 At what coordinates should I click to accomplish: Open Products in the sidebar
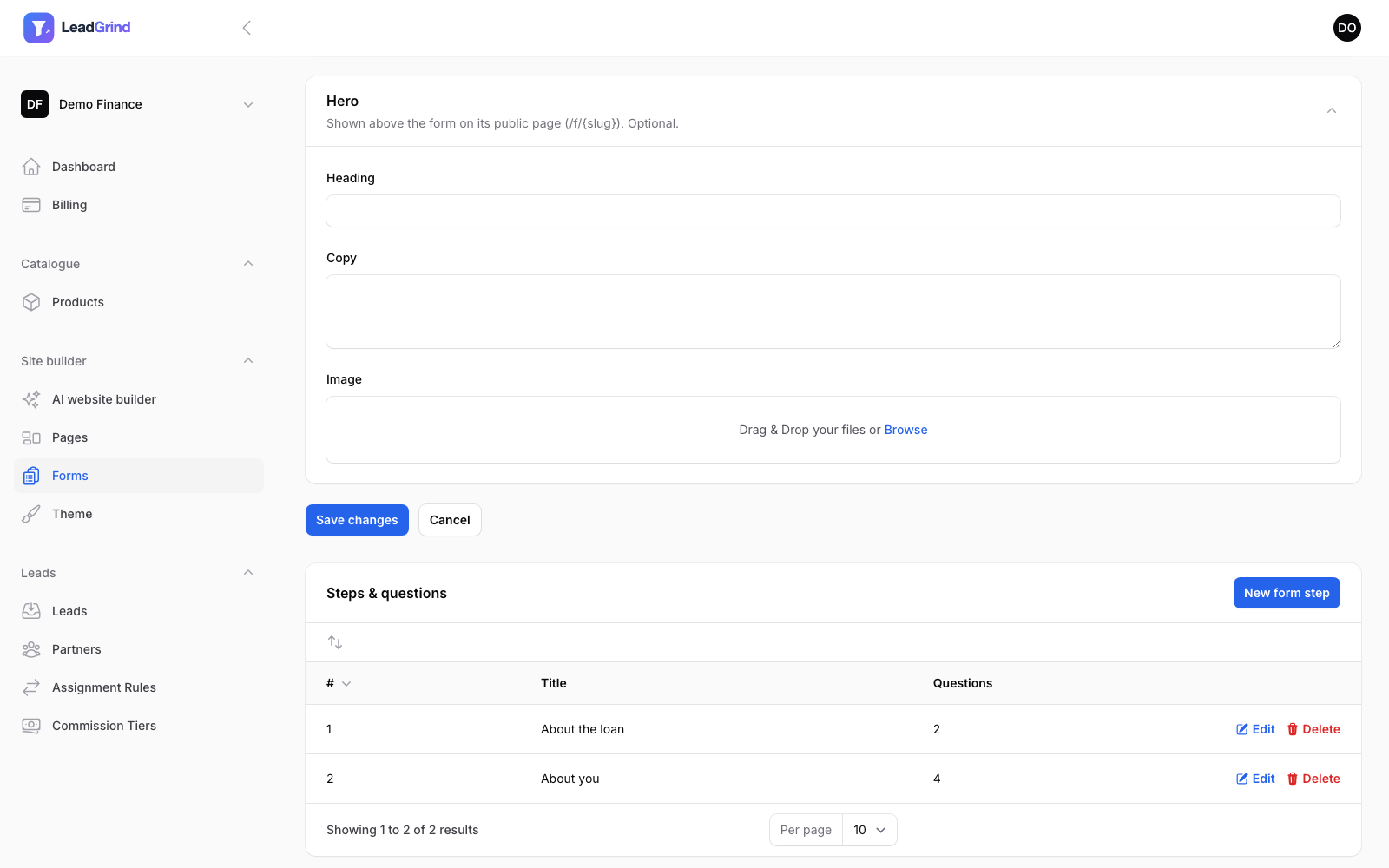[x=139, y=302]
